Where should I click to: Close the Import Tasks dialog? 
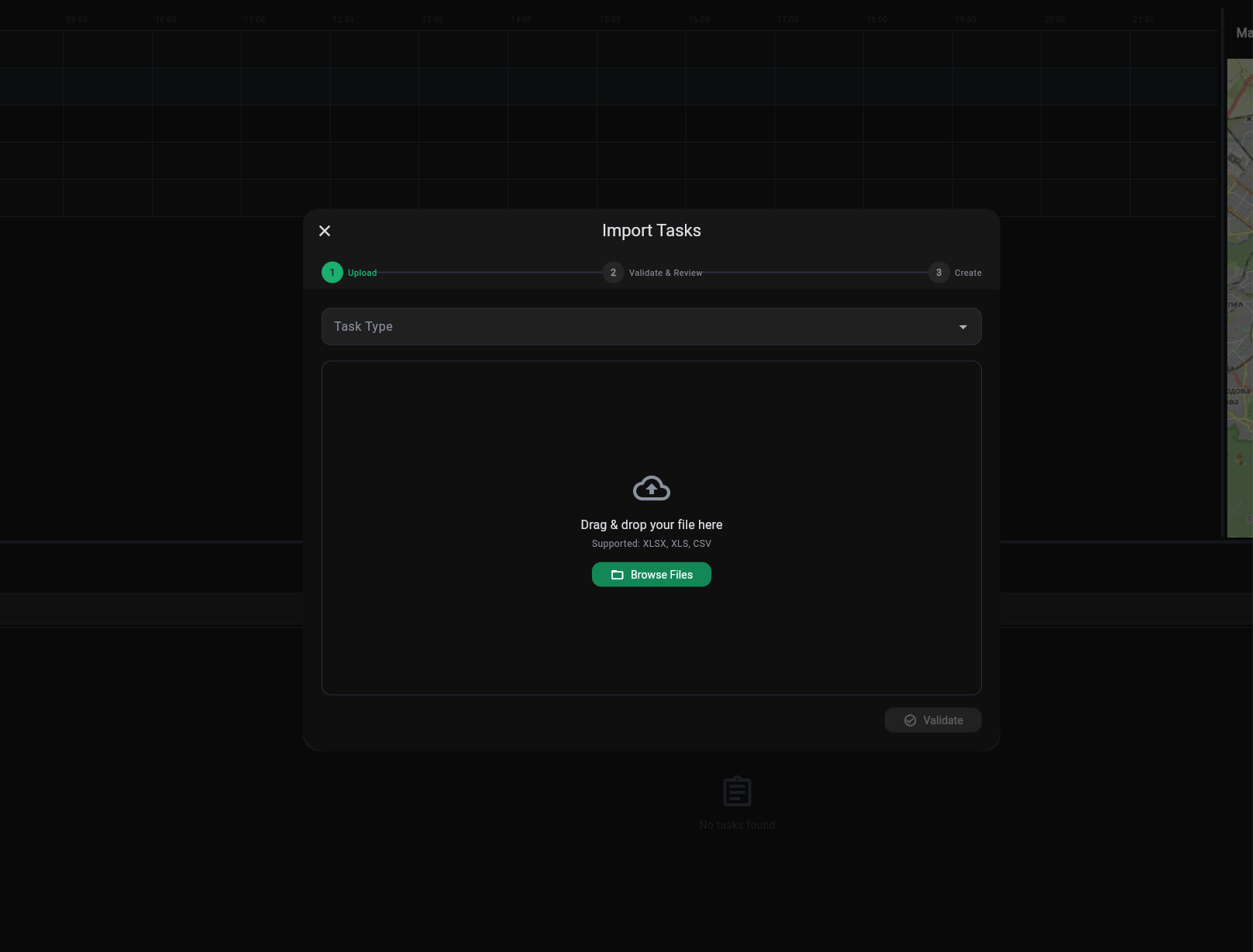coord(325,231)
